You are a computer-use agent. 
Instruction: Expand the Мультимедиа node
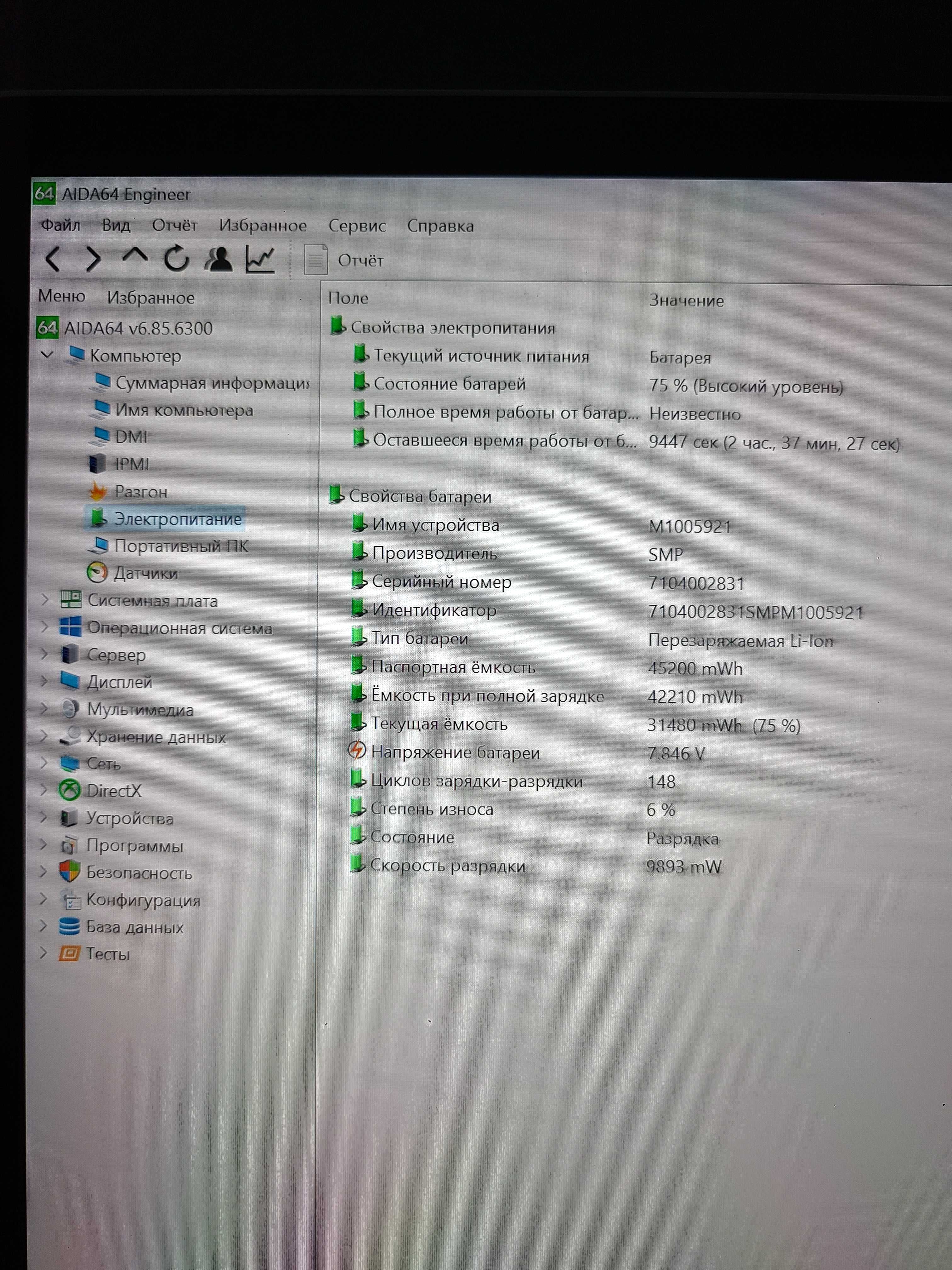(44, 709)
